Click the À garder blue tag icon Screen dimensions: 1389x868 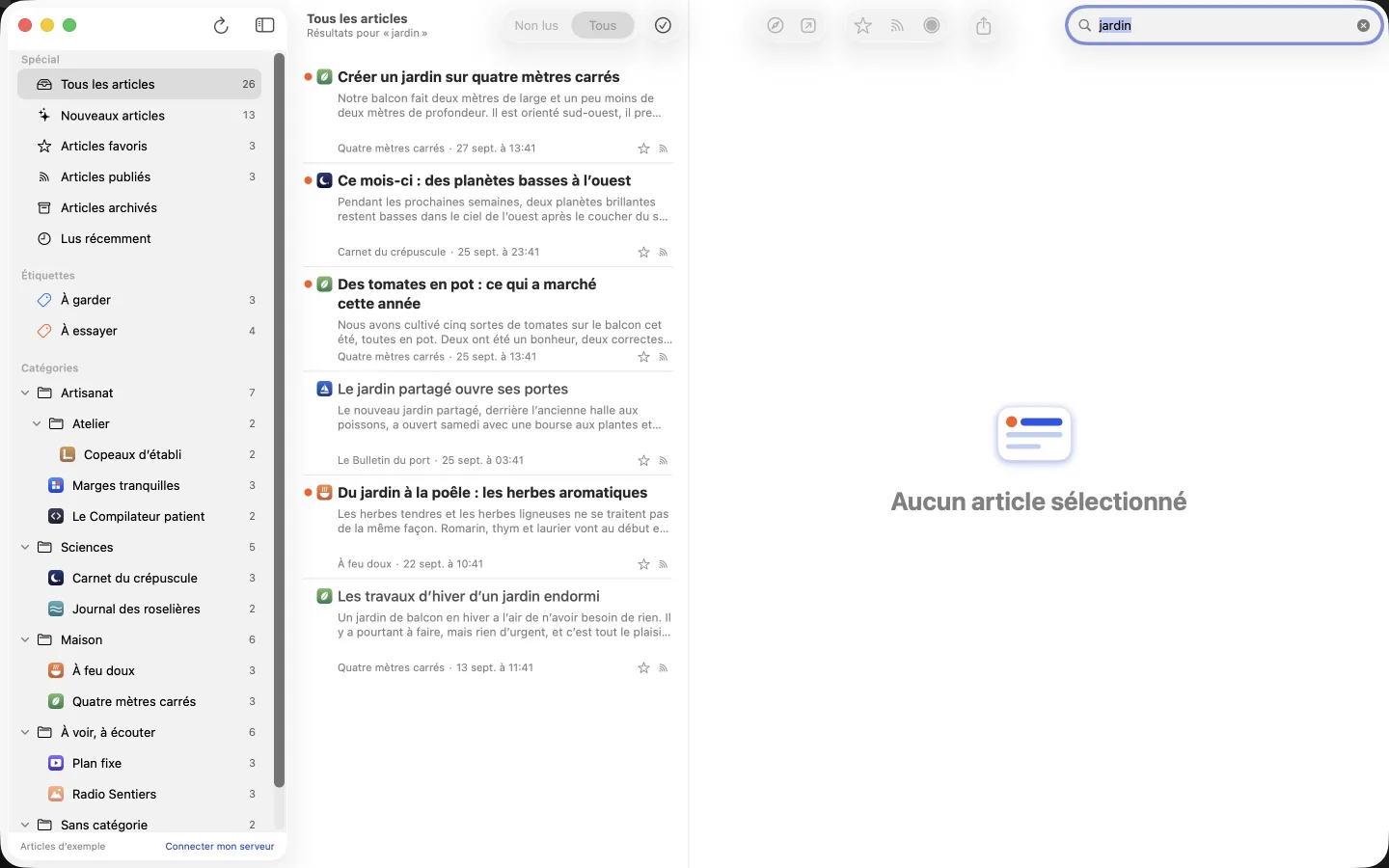[x=44, y=300]
